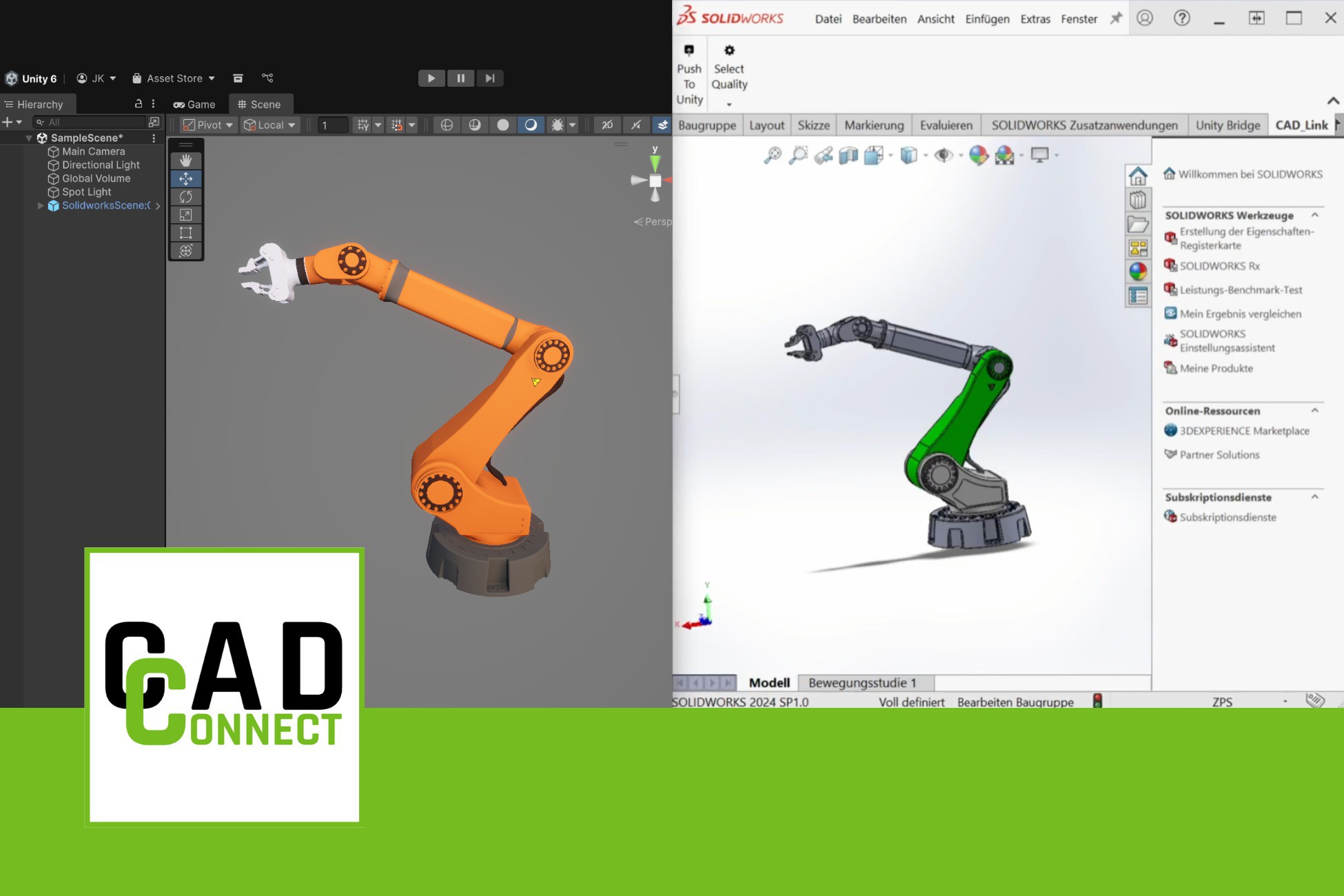1344x896 pixels.
Task: Click the zoom to fit magnifier icon
Action: coord(773,155)
